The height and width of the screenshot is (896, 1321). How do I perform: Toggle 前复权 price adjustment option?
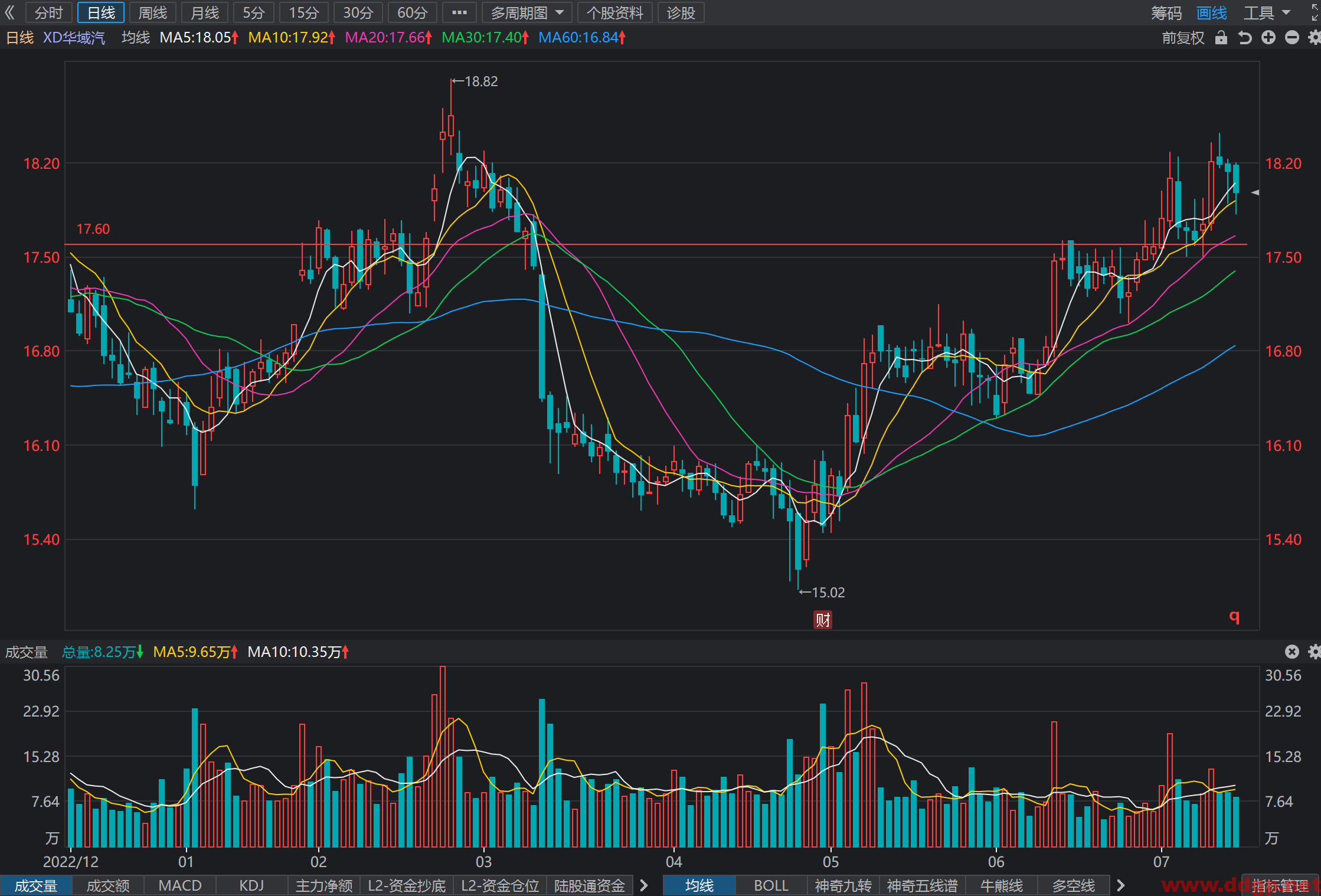1183,38
